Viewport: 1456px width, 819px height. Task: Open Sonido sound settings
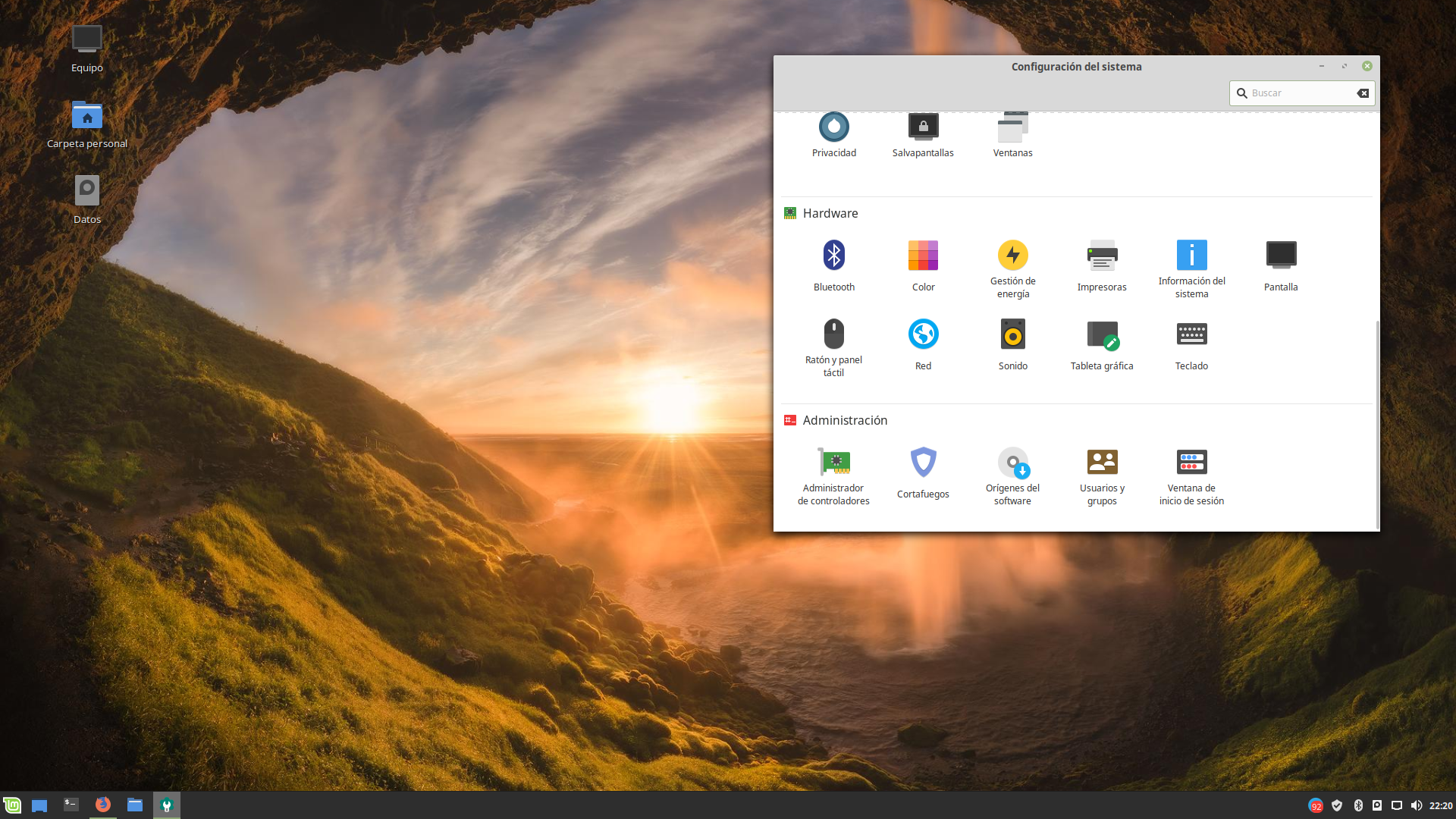[x=1012, y=334]
